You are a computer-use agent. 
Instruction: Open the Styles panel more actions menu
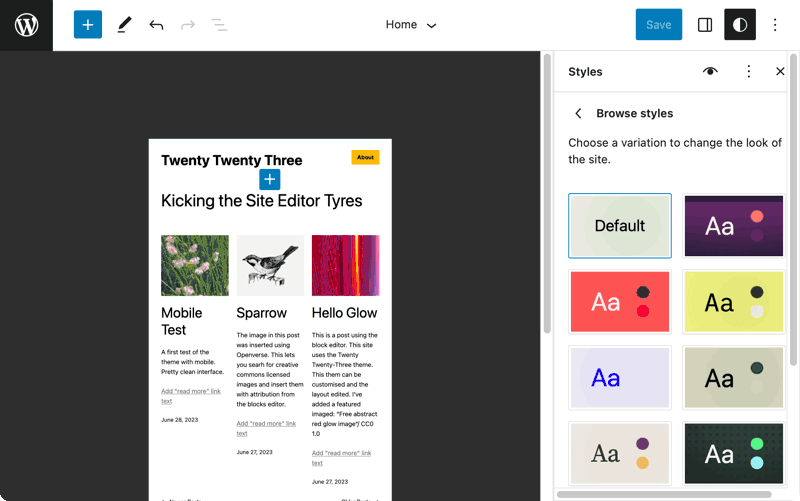(748, 71)
